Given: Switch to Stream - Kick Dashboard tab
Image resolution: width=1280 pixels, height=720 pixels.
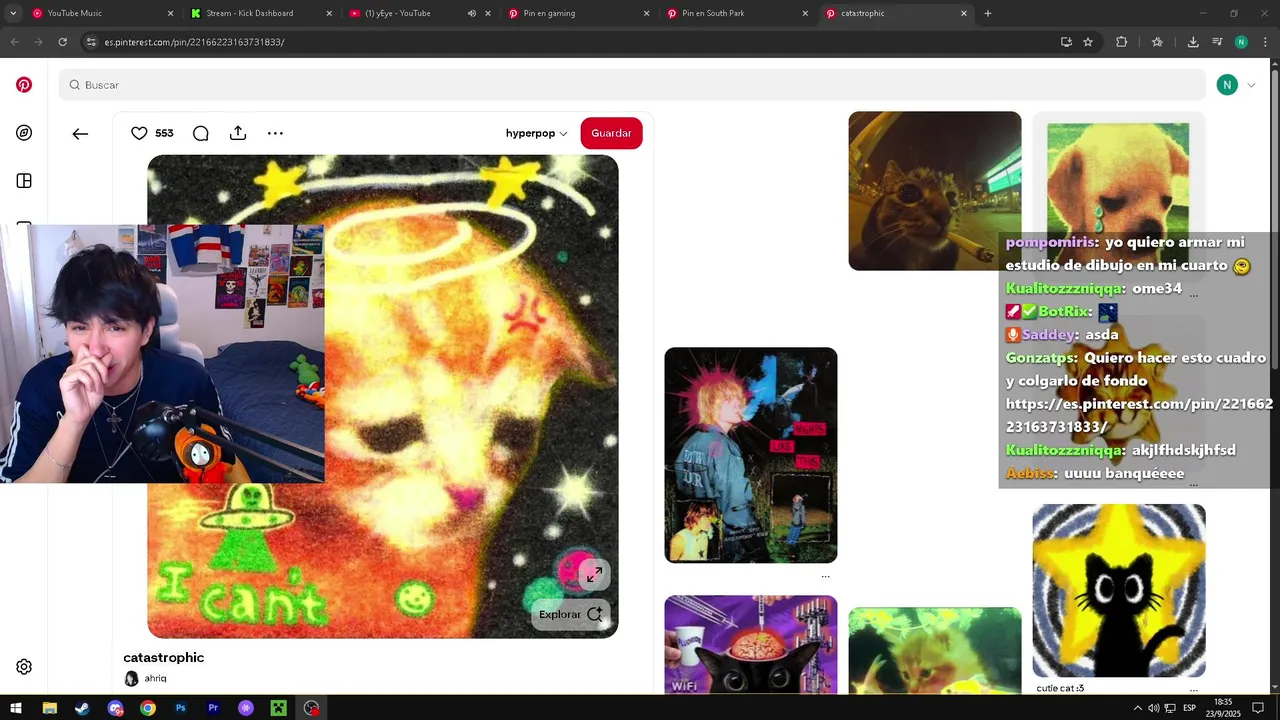Looking at the screenshot, I should (x=260, y=13).
